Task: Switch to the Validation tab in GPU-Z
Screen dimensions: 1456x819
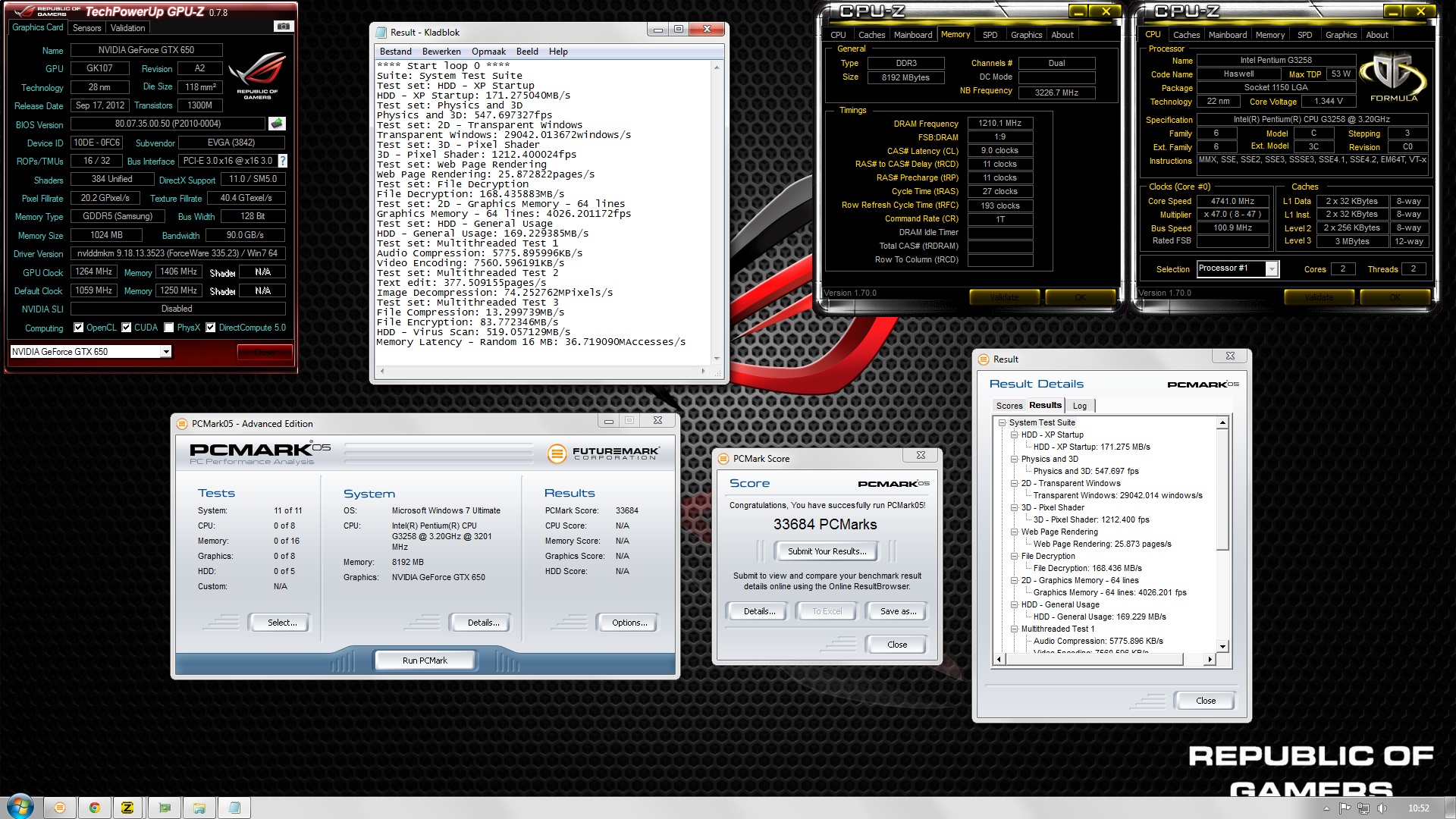Action: [x=127, y=28]
